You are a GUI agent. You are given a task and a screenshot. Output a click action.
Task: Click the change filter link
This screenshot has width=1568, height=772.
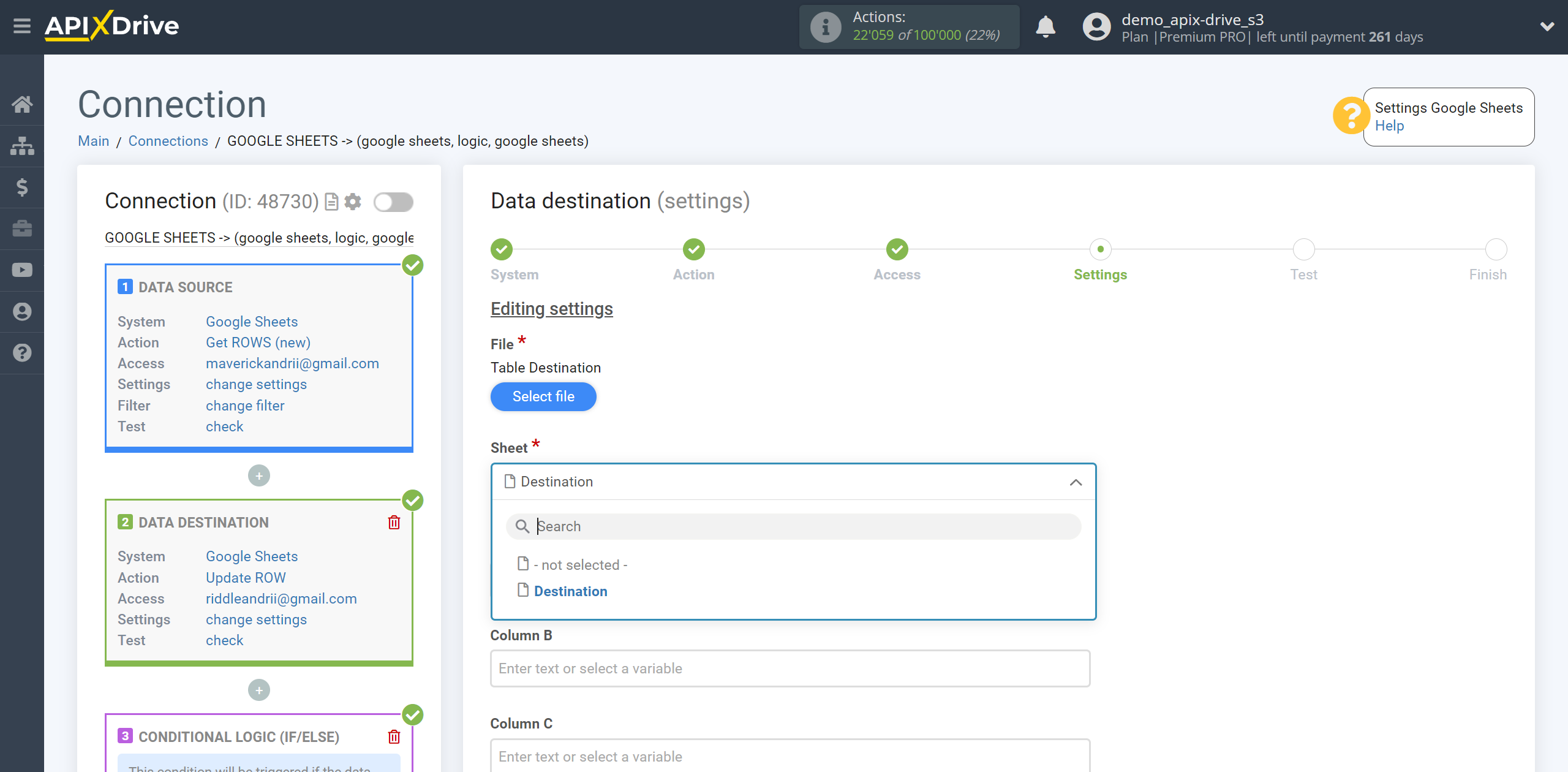coord(245,406)
